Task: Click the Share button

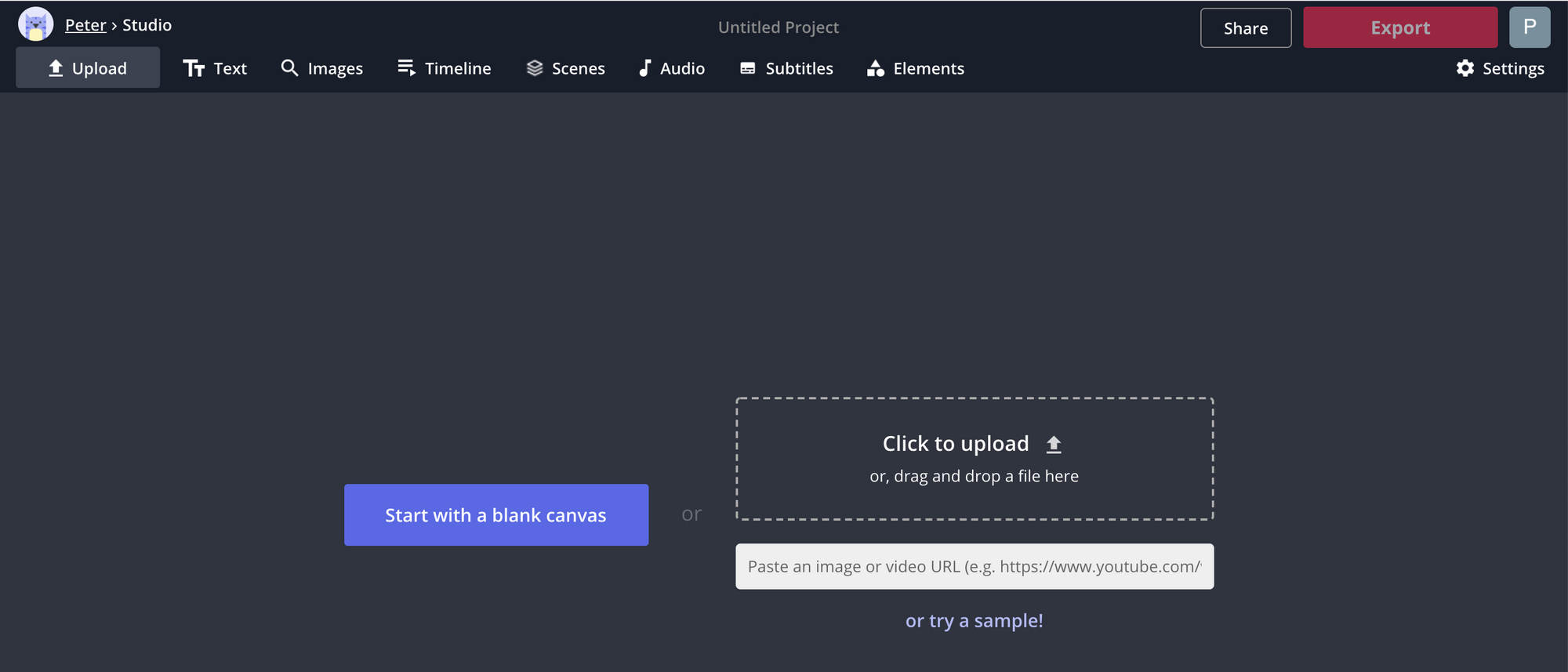Action: point(1245,28)
